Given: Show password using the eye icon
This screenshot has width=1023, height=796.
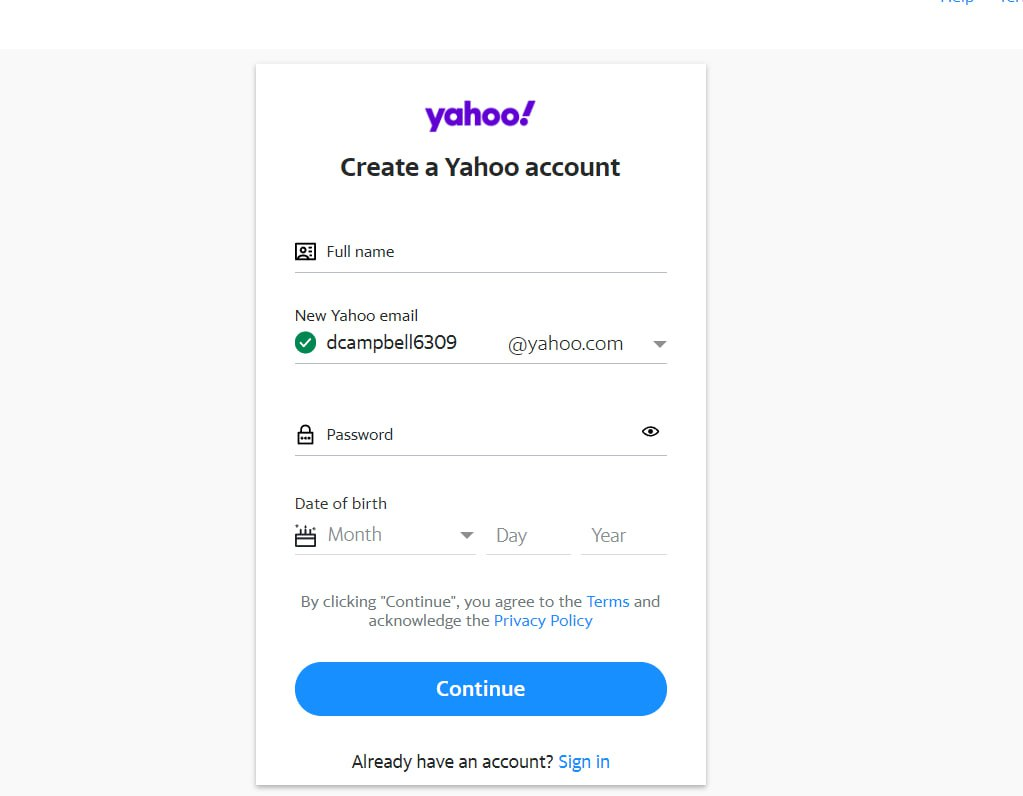Looking at the screenshot, I should pos(650,431).
